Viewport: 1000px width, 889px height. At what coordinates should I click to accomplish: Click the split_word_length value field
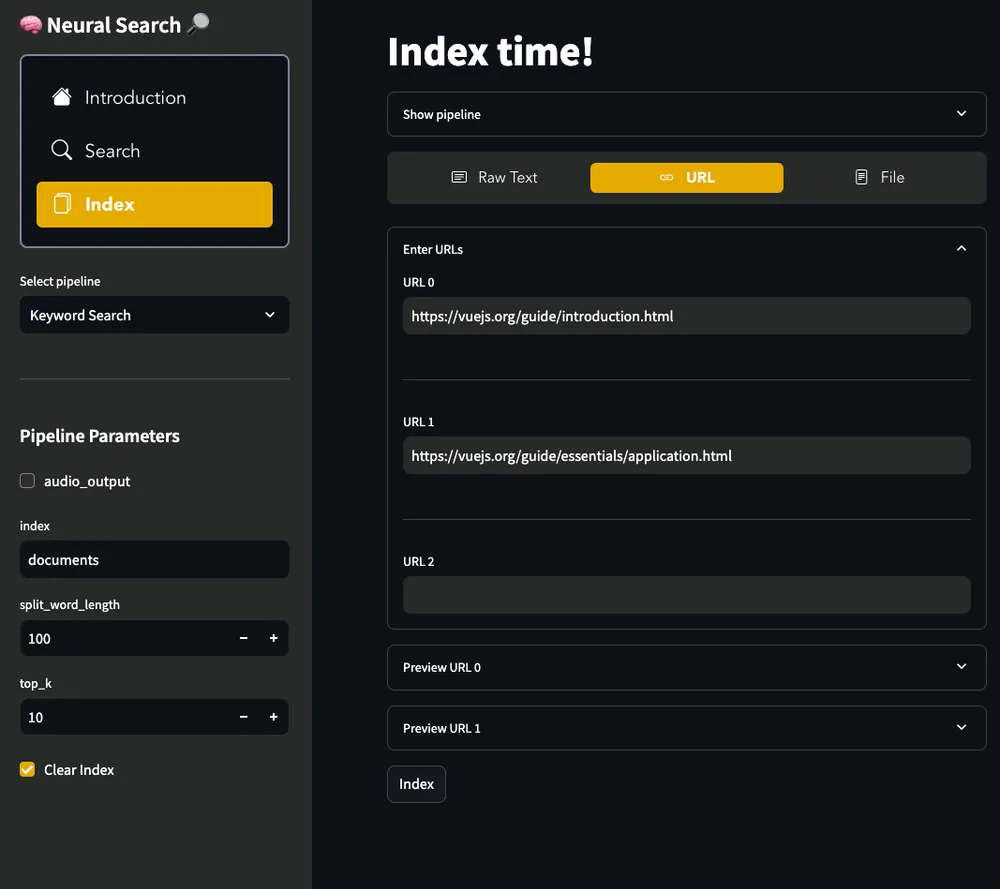coord(125,638)
